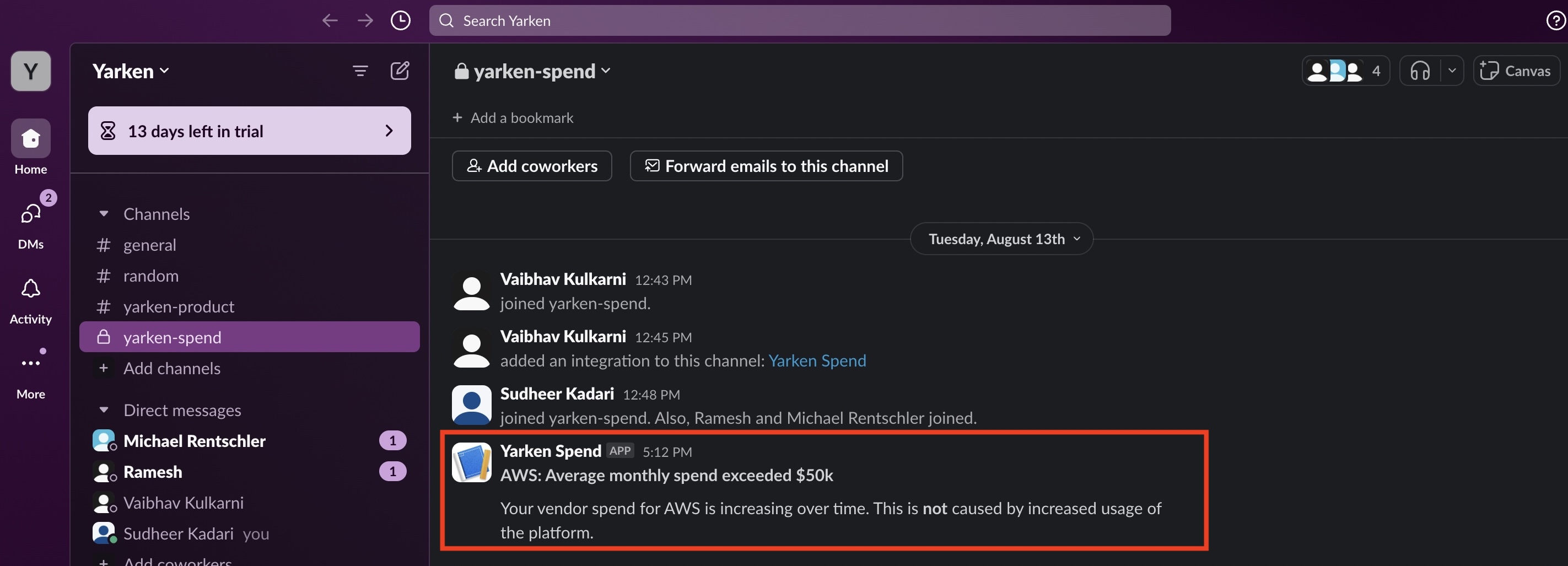
Task: Collapse the Direct messages section
Action: [x=104, y=410]
